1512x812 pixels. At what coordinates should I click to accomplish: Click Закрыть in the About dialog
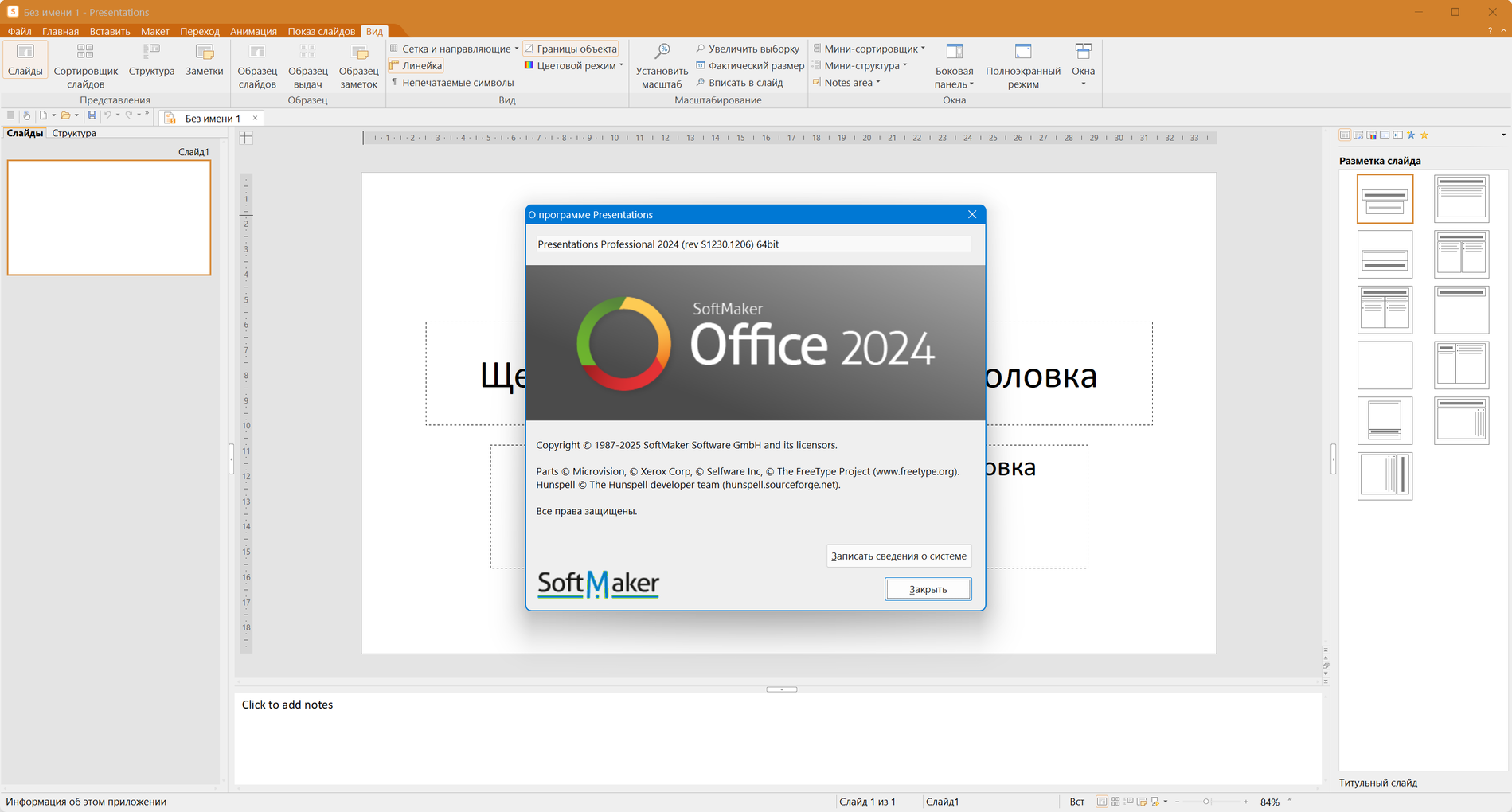tap(928, 589)
